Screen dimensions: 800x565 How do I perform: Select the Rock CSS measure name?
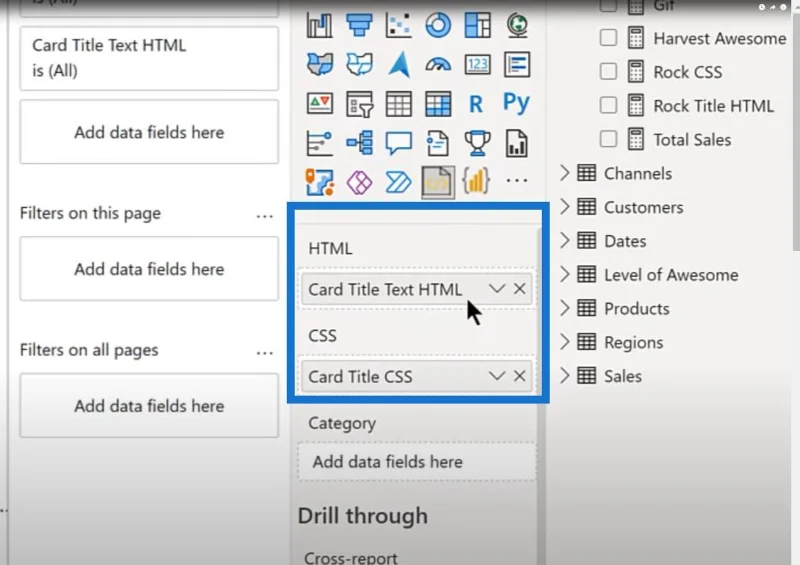[x=688, y=72]
